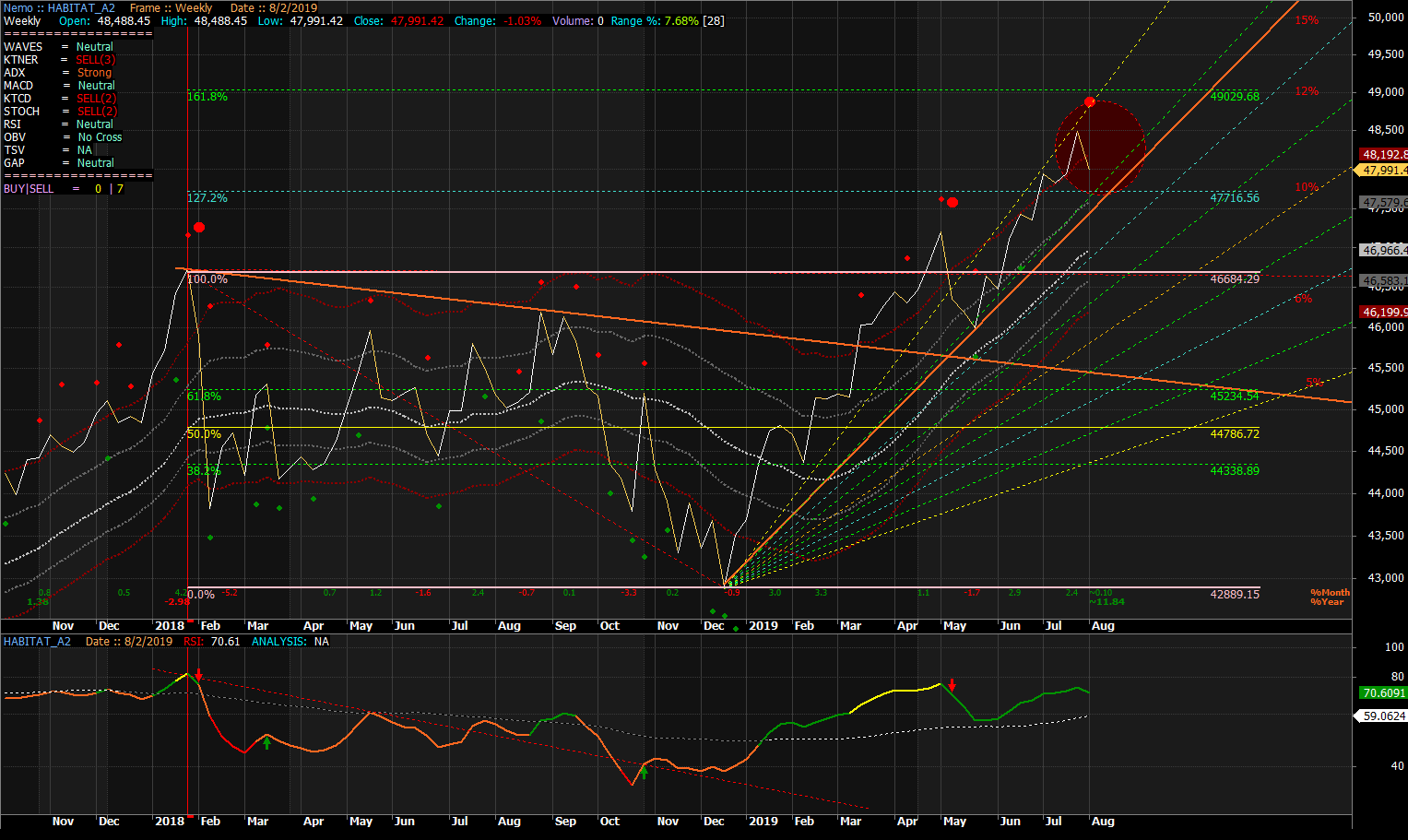This screenshot has width=1408, height=840.
Task: Select the 'Low: 47,991.42' header value
Action: coord(300,20)
